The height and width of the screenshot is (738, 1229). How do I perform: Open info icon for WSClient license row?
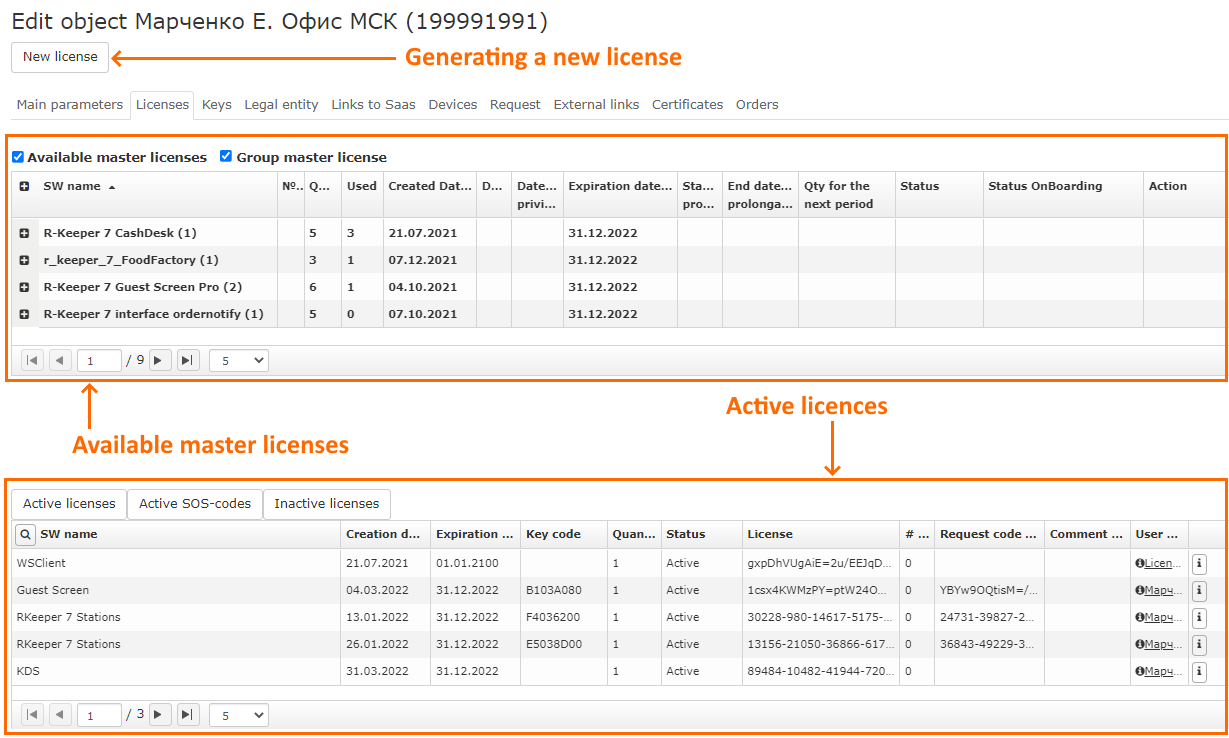tap(1199, 564)
